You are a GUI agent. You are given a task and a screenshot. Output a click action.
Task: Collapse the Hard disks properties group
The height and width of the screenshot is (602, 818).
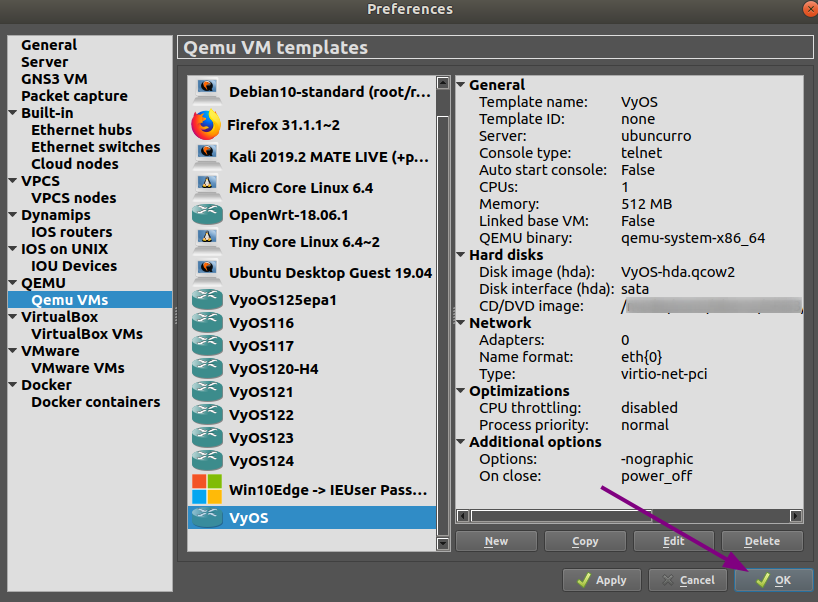pos(461,255)
